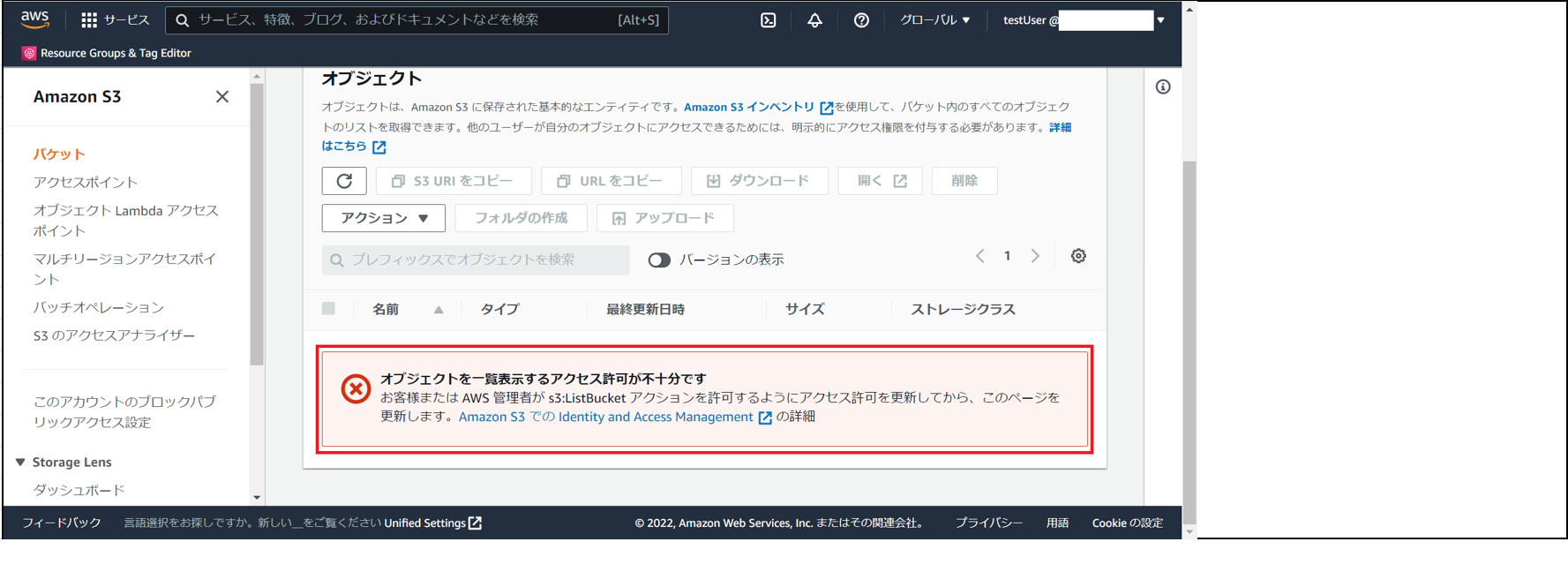This screenshot has height=572, width=1568.
Task: Open マルチリージョンアクセスポイント
Action: (124, 269)
